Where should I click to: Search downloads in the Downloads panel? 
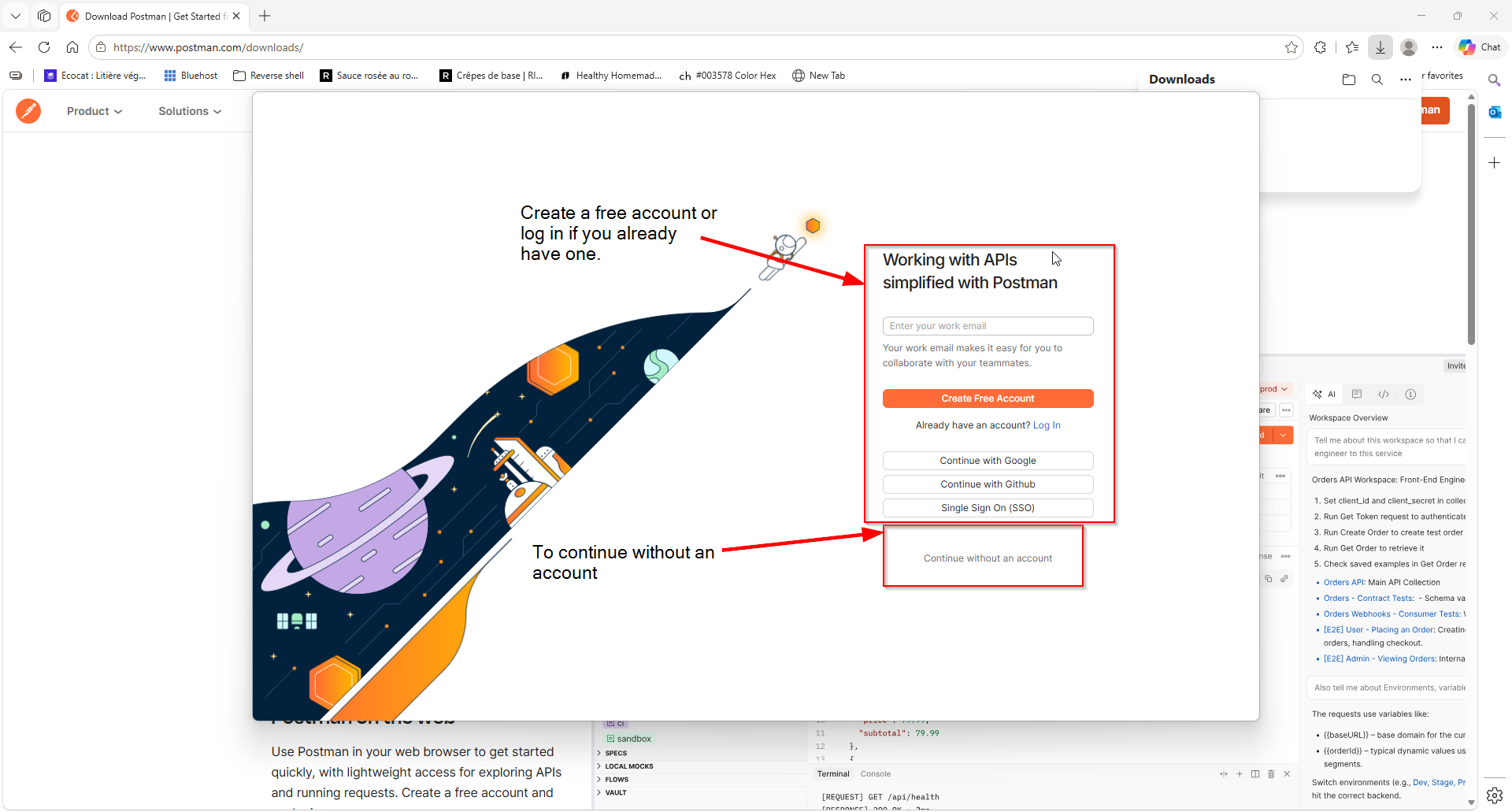pos(1377,80)
